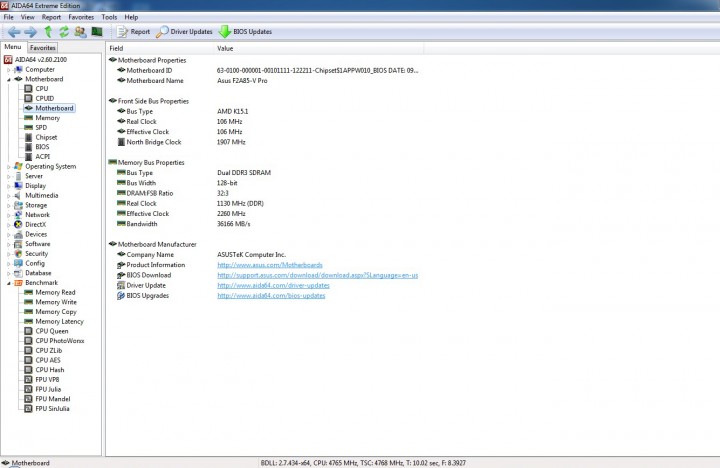Open the File menu
720x468 pixels.
[x=8, y=17]
